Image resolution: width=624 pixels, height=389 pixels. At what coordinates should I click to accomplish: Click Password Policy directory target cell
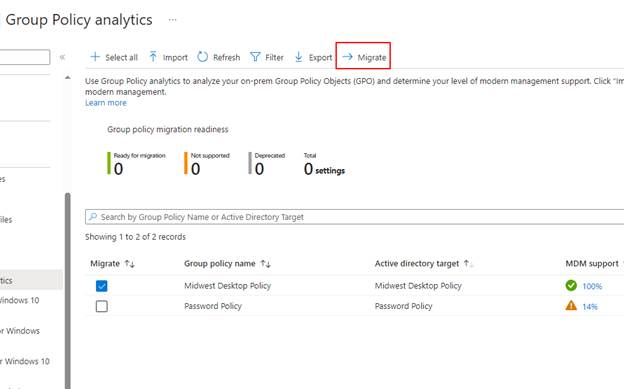point(403,306)
